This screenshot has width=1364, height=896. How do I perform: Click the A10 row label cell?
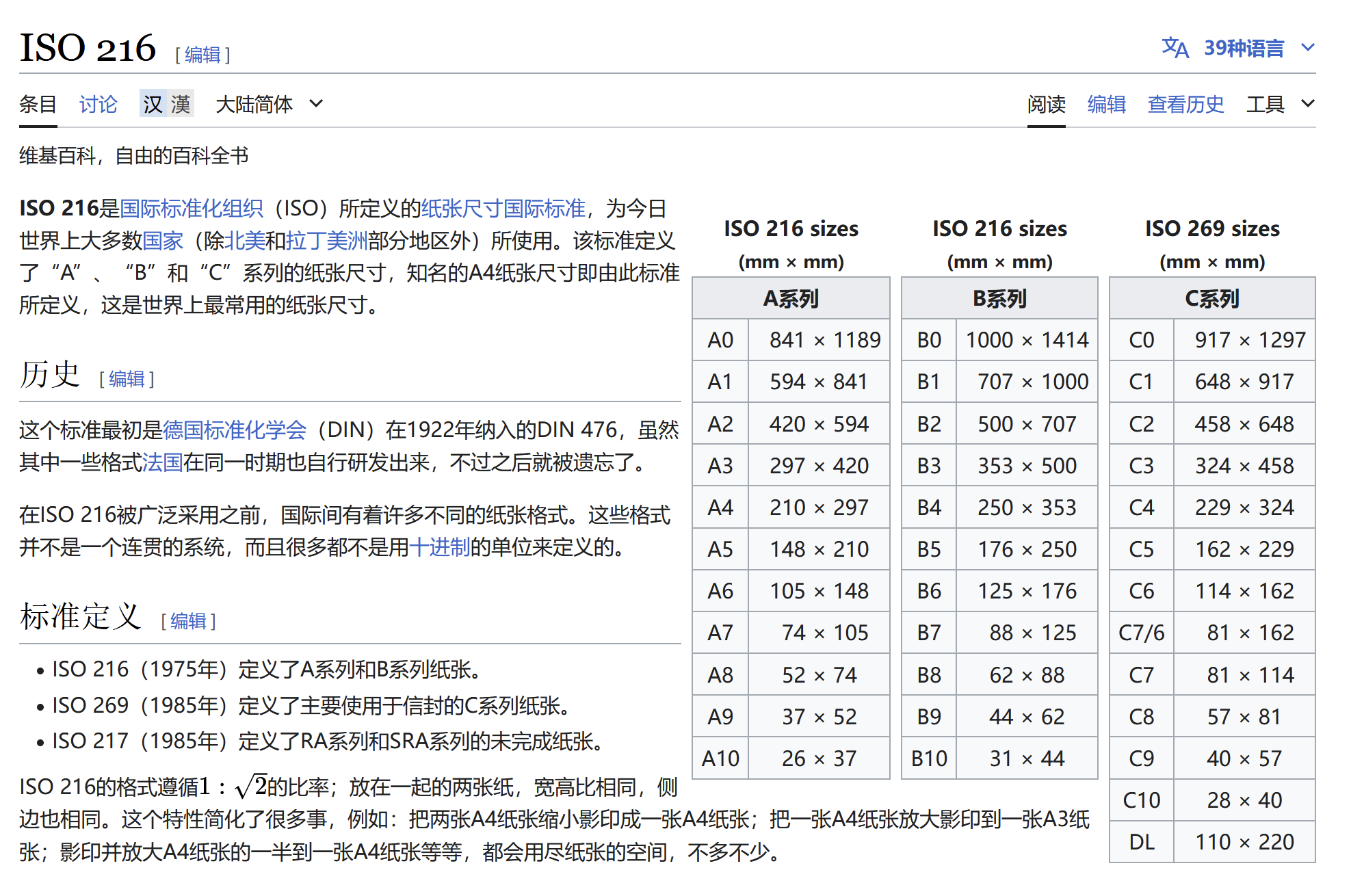(x=720, y=759)
